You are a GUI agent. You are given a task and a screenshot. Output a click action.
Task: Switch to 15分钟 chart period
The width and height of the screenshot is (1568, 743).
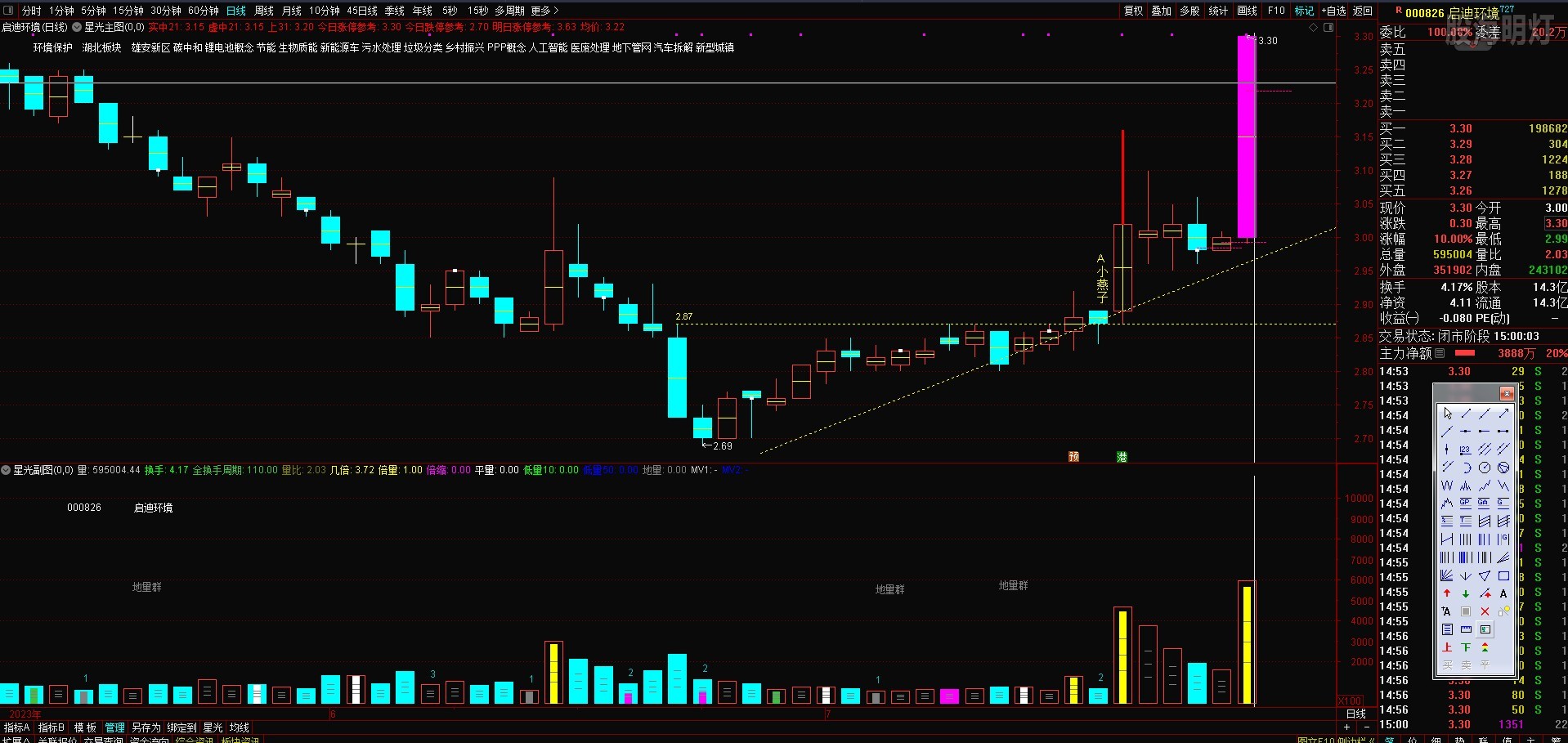click(x=128, y=11)
